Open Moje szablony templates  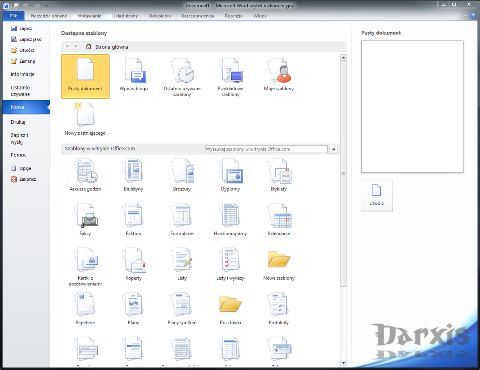coord(279,75)
